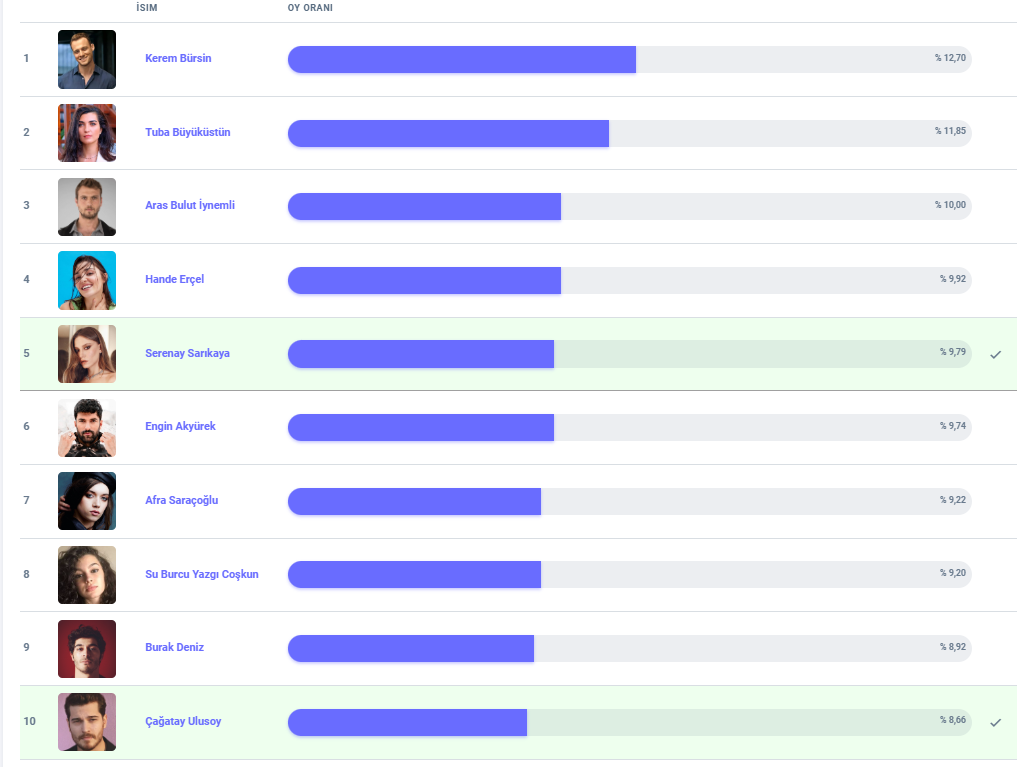1017x767 pixels.
Task: Click Engin Akyürek's avatar image
Action: click(x=87, y=428)
